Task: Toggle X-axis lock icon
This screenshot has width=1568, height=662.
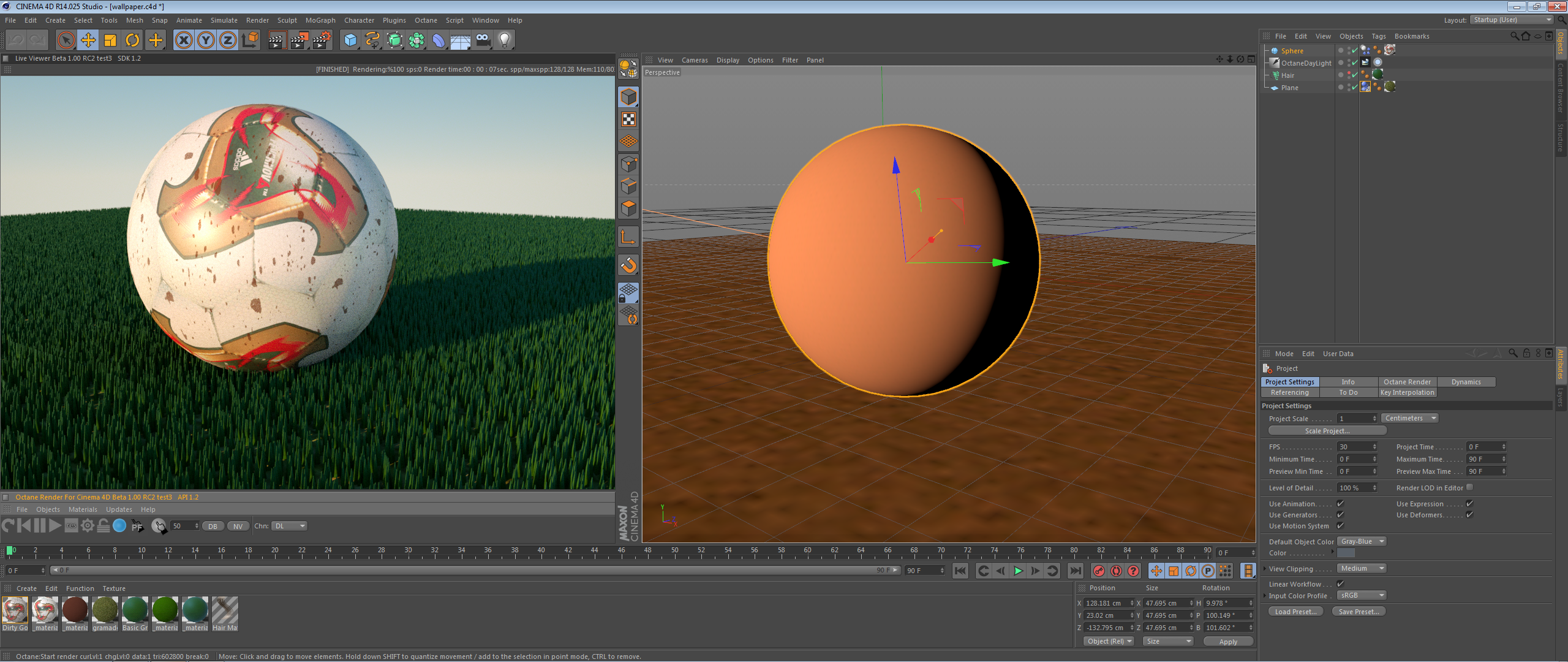Action: click(x=183, y=40)
